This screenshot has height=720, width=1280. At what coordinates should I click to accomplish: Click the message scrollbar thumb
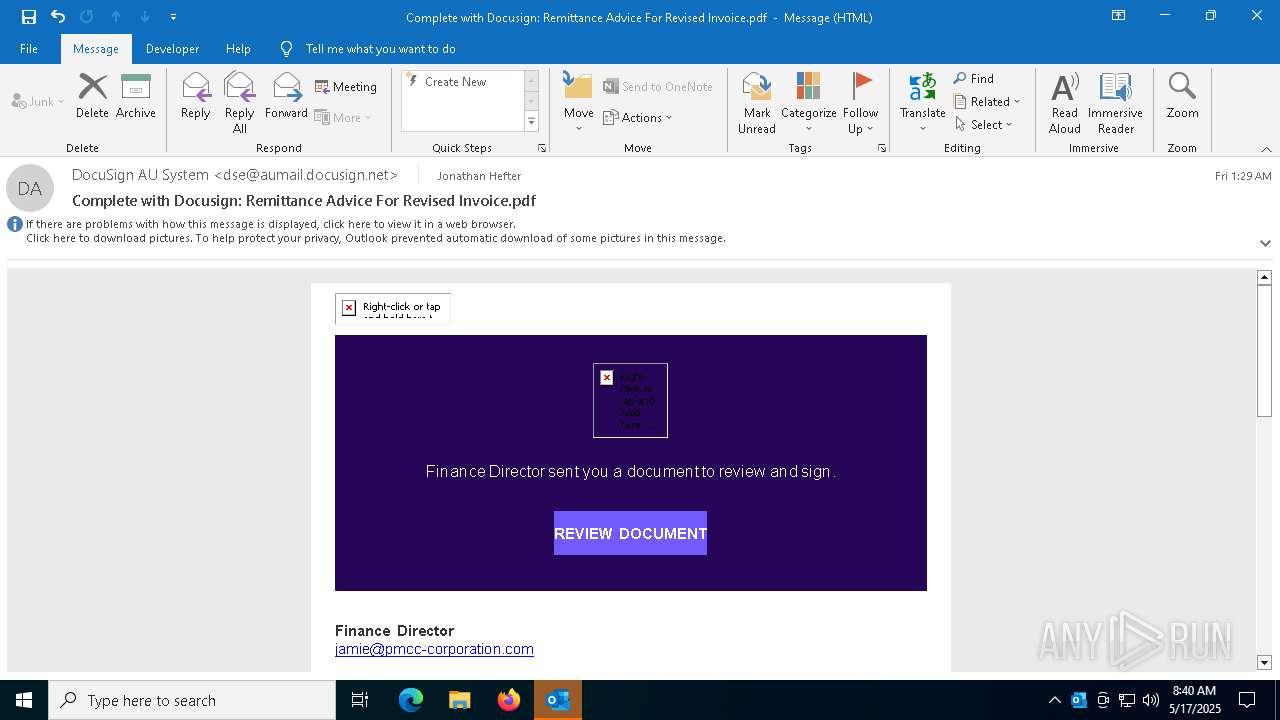click(1264, 350)
